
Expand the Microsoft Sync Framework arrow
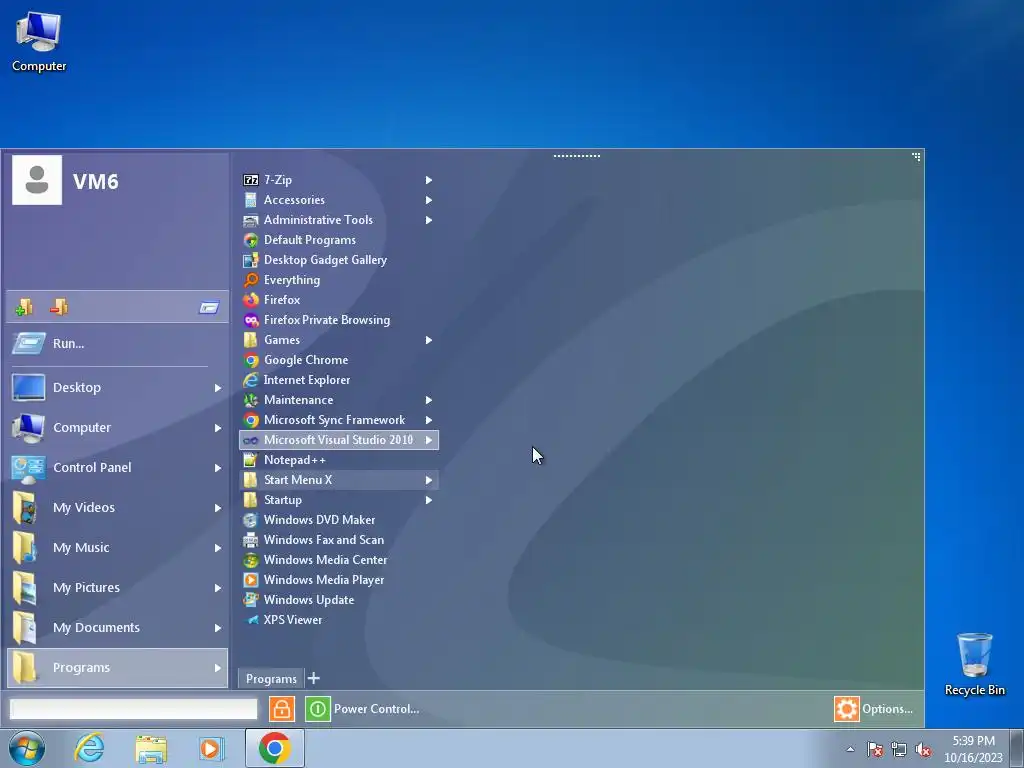click(429, 420)
